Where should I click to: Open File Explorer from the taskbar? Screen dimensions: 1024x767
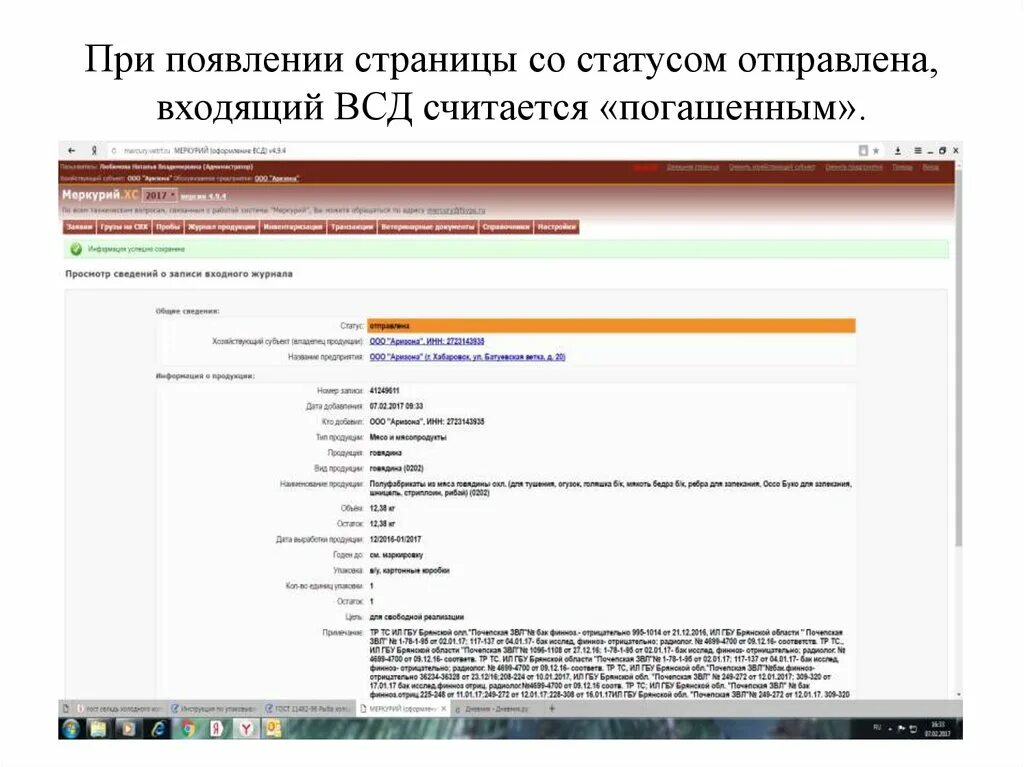[x=99, y=728]
